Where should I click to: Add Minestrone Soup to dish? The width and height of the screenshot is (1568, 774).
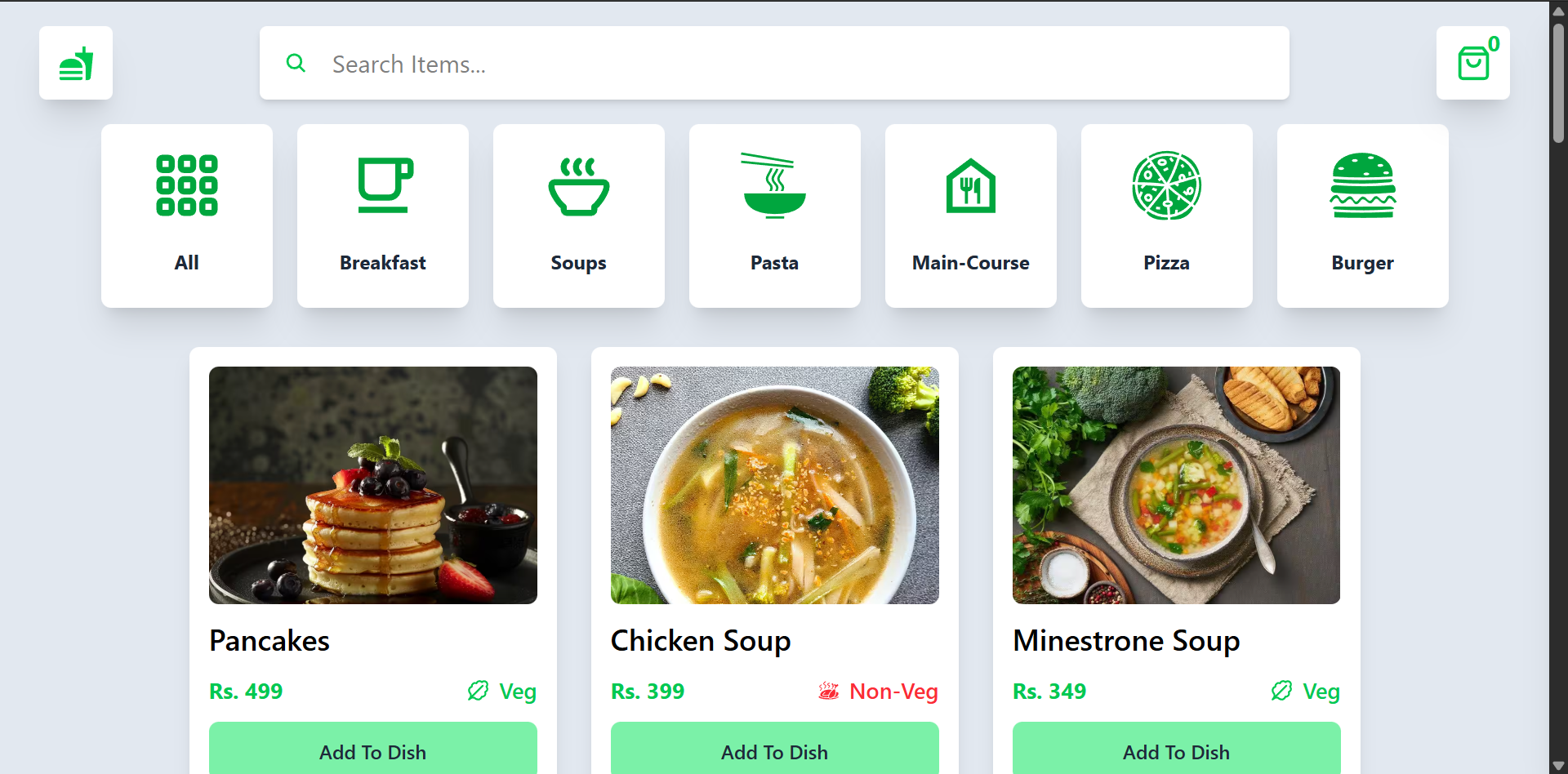(1176, 751)
